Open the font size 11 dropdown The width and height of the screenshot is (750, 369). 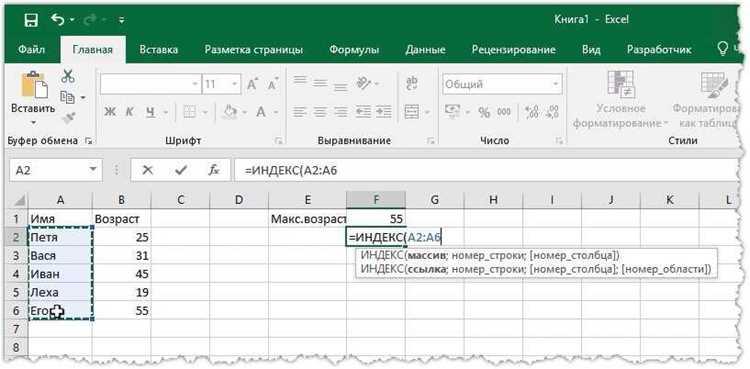[x=234, y=85]
